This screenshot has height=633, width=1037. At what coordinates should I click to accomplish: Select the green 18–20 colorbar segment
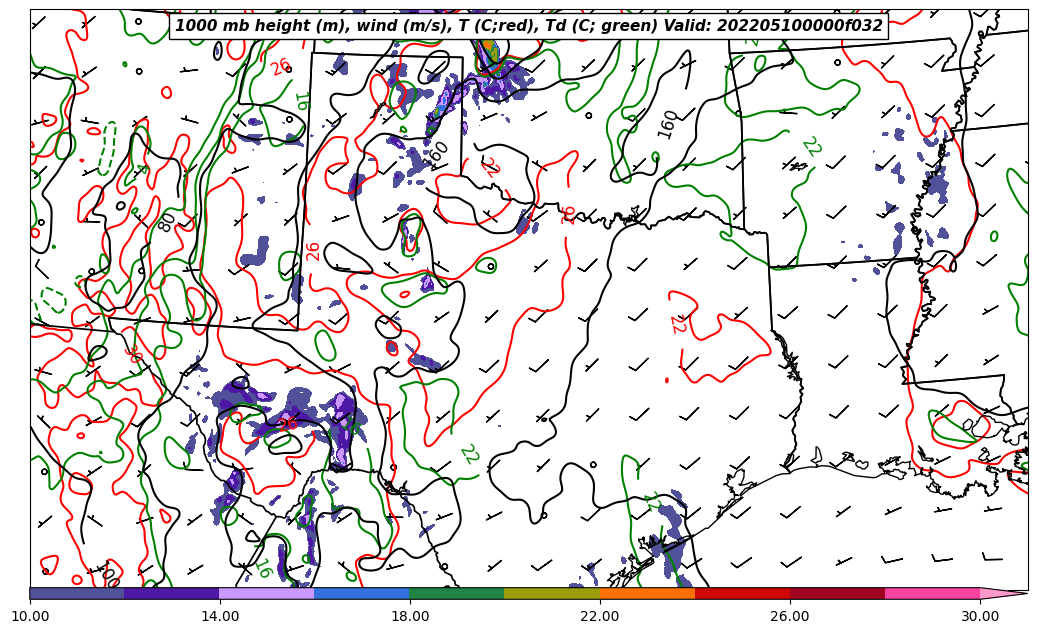[457, 593]
